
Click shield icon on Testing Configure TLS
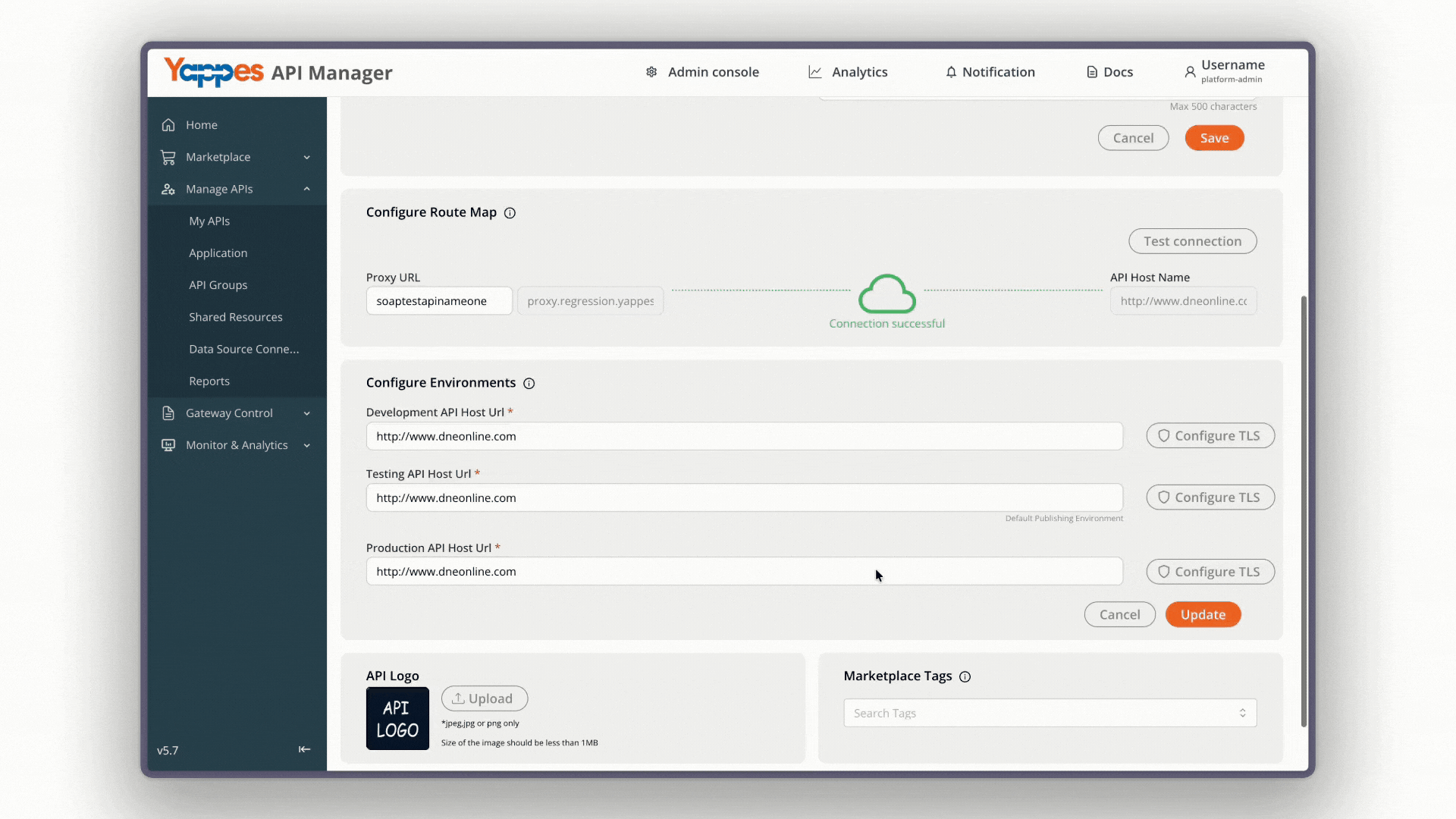[x=1164, y=497]
